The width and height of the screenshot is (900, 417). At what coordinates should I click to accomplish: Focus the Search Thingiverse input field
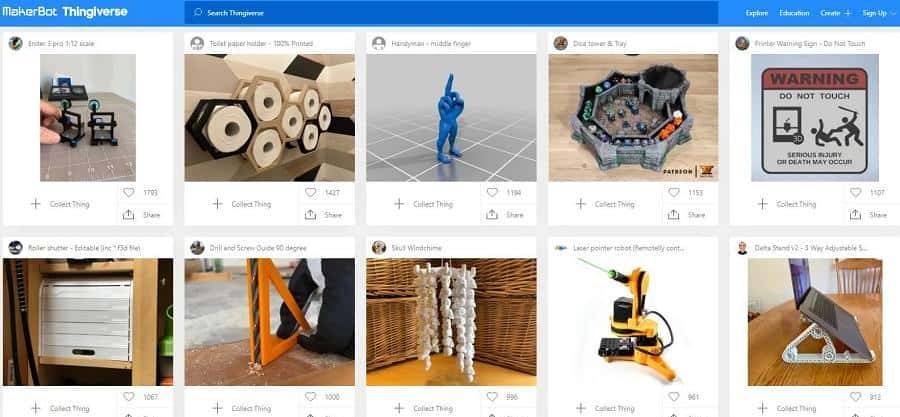(451, 13)
